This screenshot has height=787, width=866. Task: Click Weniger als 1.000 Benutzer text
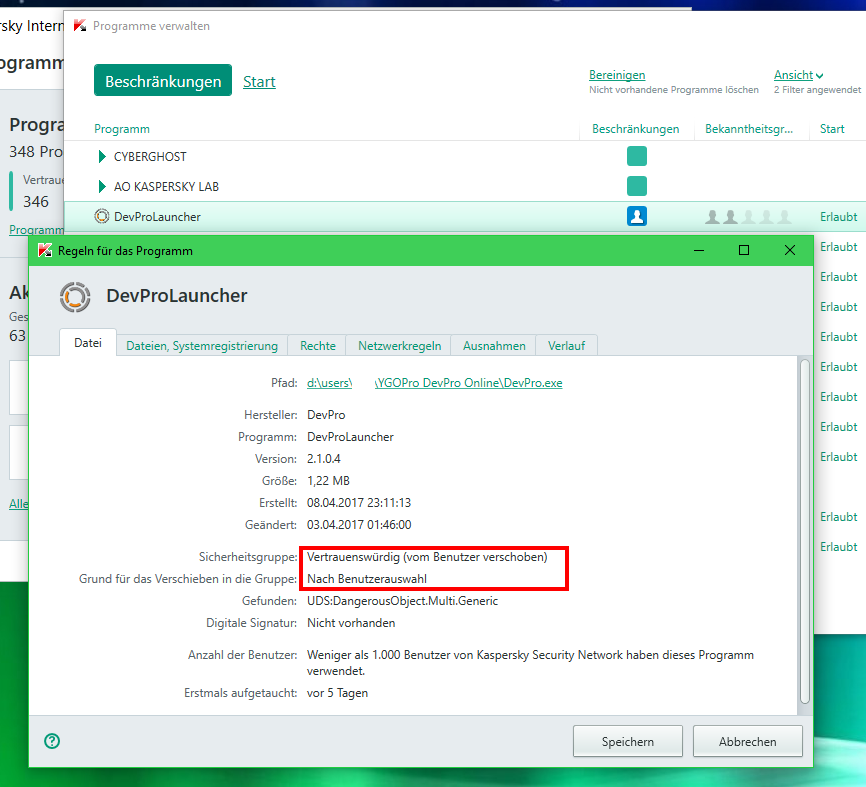(x=530, y=662)
